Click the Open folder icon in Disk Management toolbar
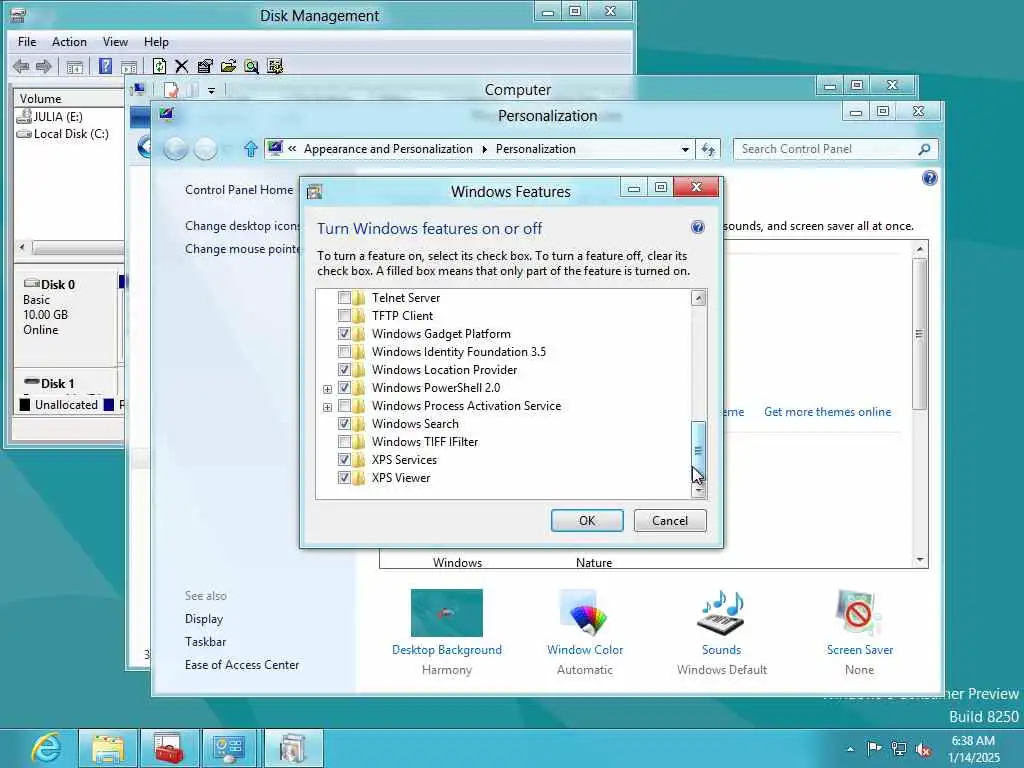 pyautogui.click(x=228, y=66)
